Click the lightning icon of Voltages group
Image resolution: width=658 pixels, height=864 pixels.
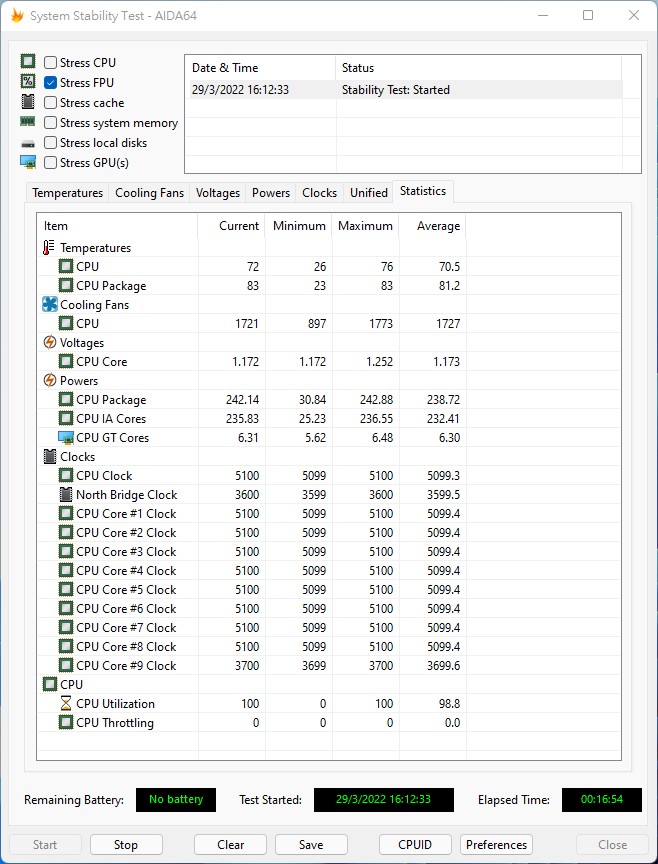50,342
